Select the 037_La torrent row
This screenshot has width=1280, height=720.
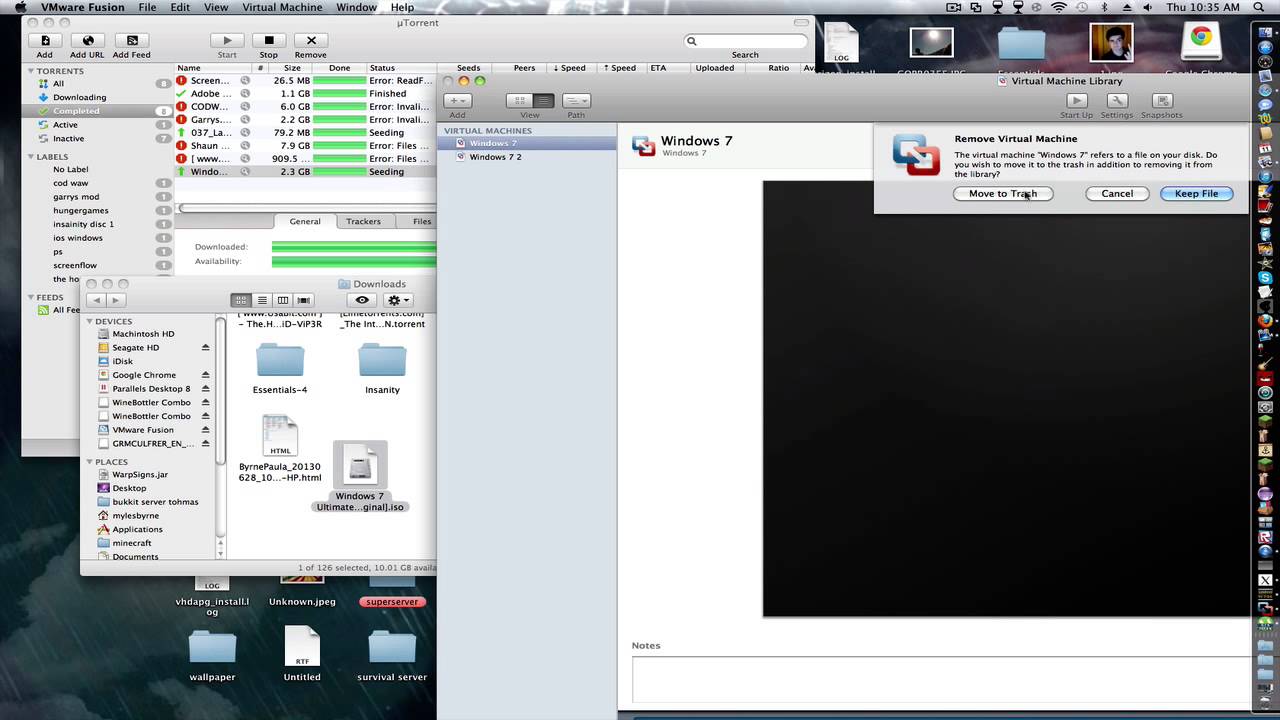pyautogui.click(x=306, y=133)
